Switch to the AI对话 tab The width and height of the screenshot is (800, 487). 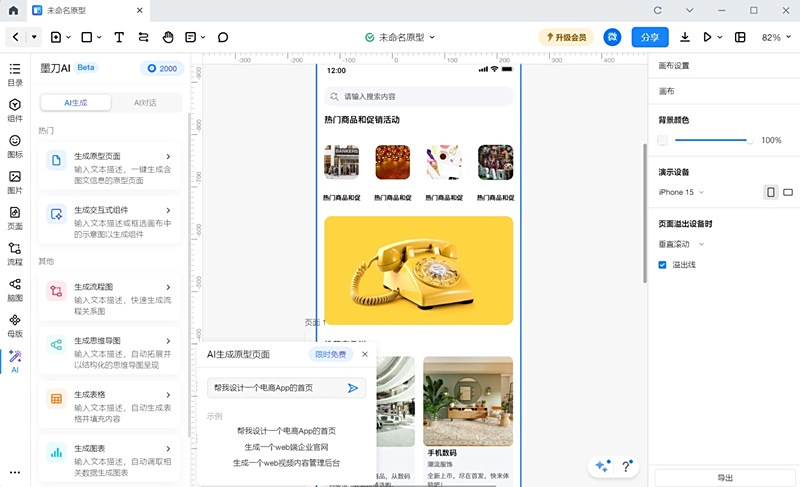145,102
